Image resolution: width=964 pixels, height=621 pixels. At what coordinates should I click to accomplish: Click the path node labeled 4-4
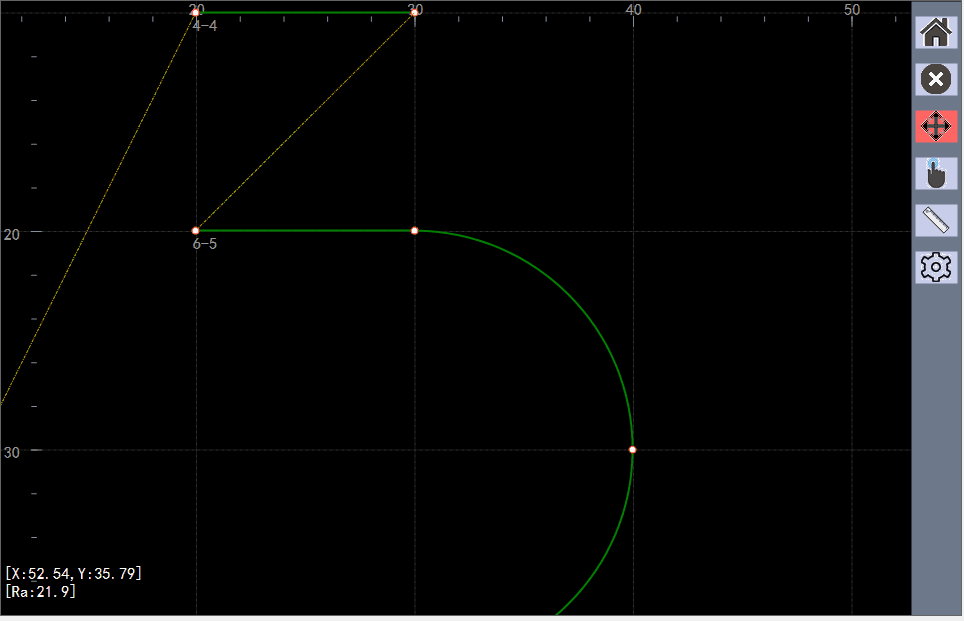(x=196, y=12)
